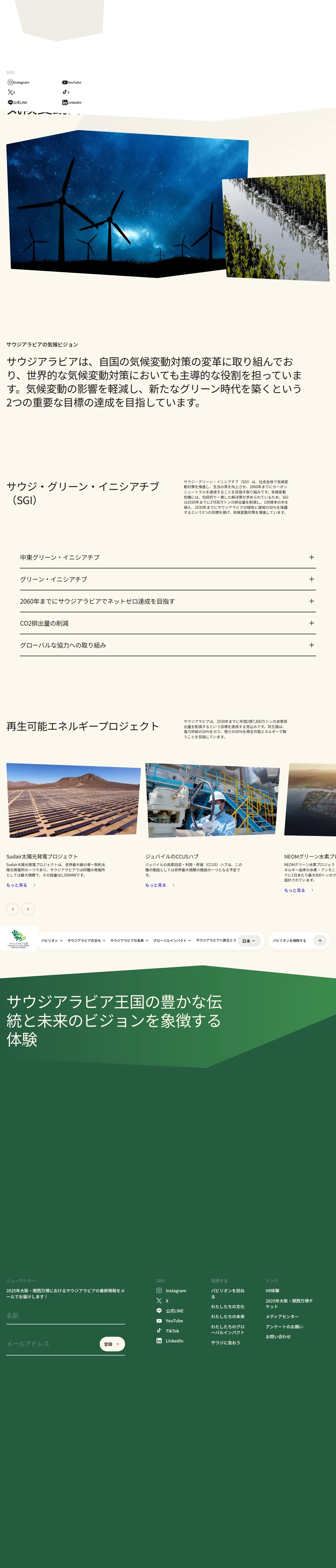Click もっと見る under ジュバイルのCCUSハブ
Image resolution: width=336 pixels, height=1568 pixels.
coord(160,885)
